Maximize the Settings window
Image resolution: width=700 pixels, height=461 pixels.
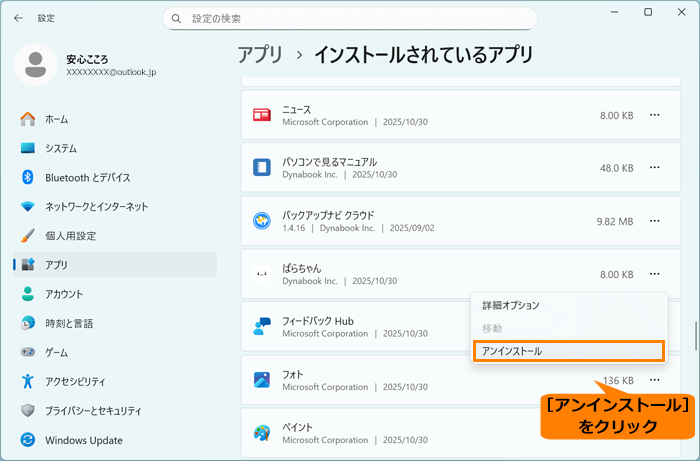tap(648, 12)
